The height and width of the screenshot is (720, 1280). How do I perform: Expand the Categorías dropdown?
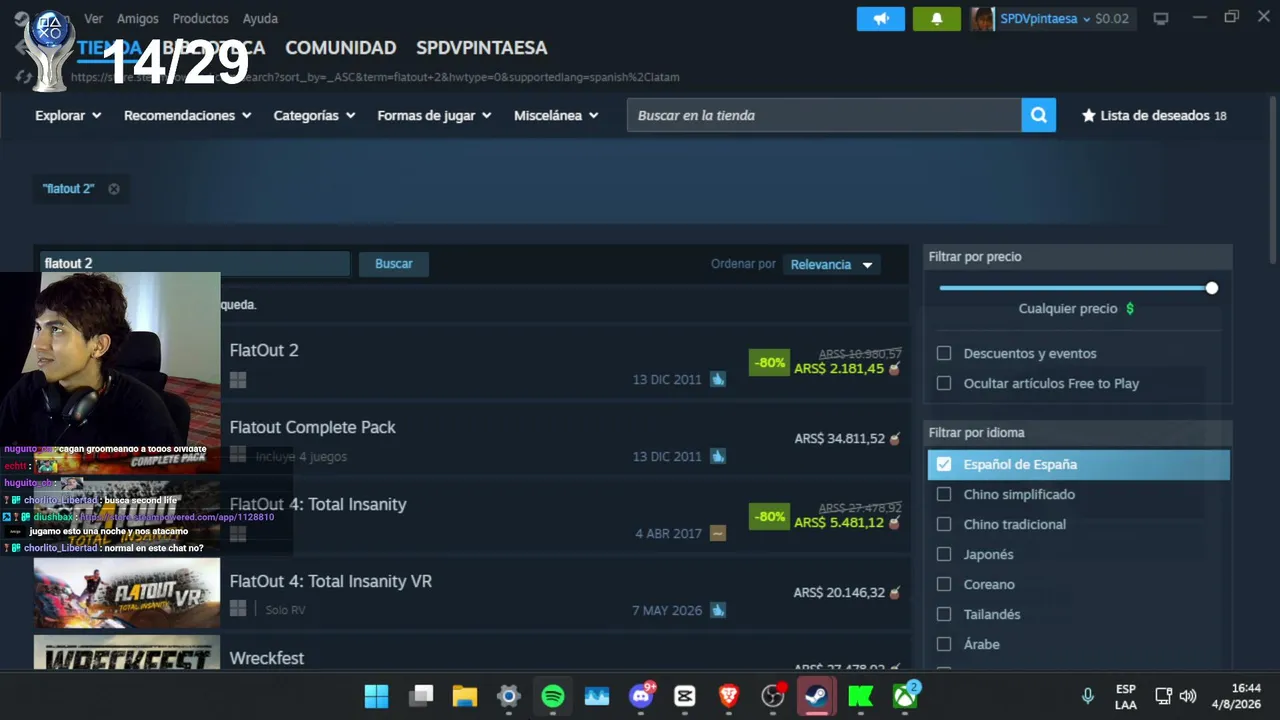(x=314, y=115)
